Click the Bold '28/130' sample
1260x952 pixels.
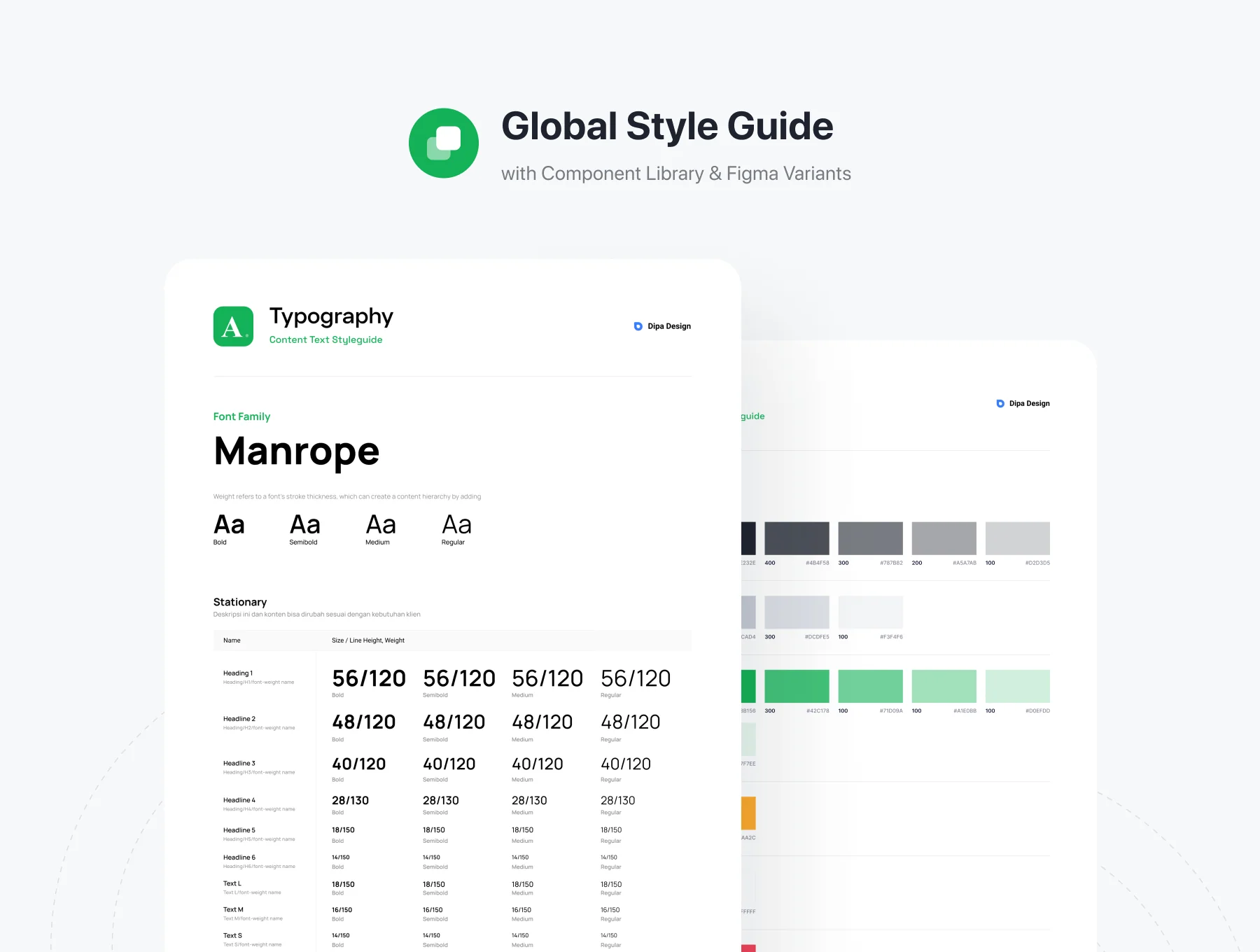(350, 801)
